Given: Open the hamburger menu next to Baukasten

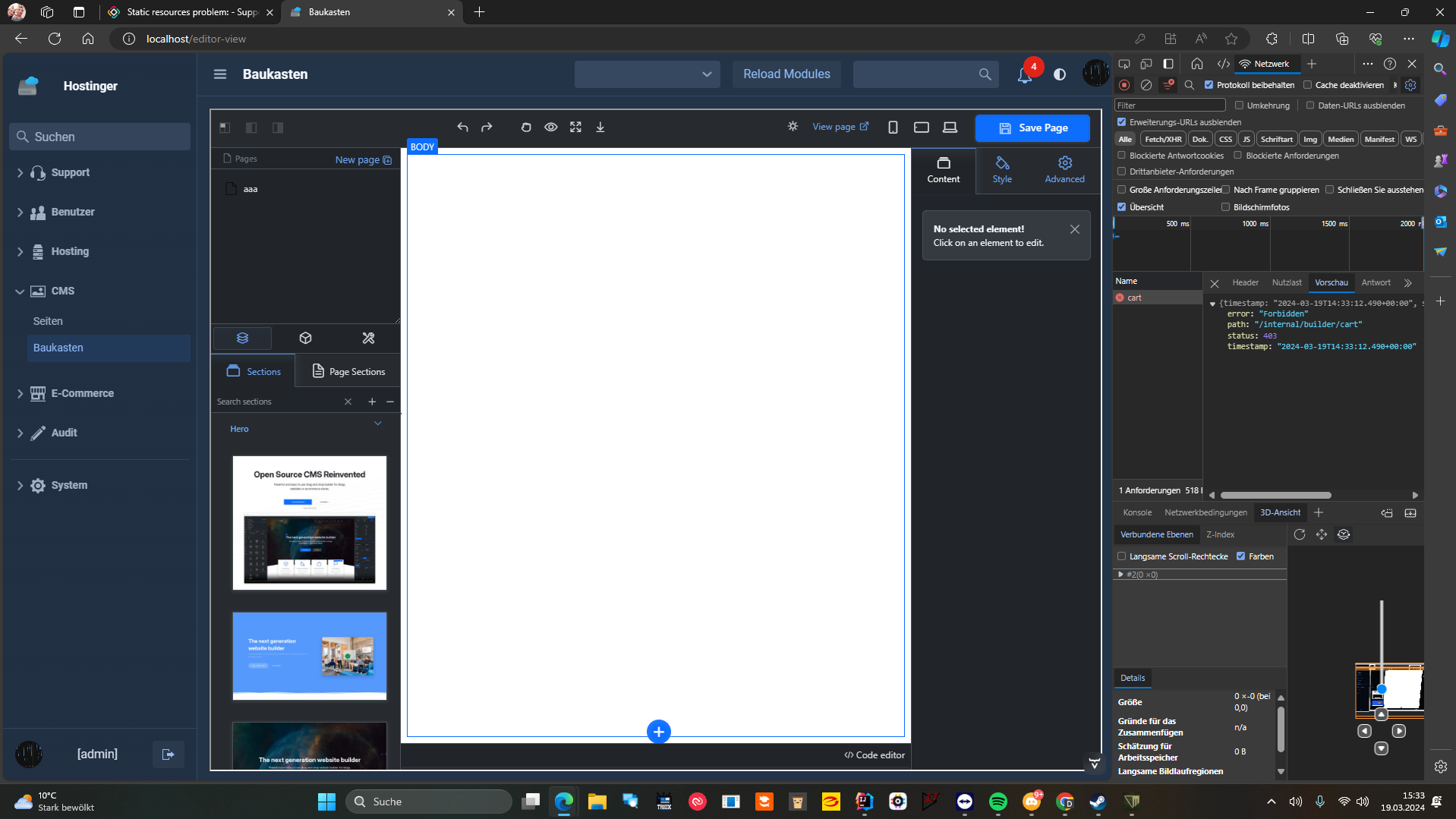Looking at the screenshot, I should click(x=220, y=74).
